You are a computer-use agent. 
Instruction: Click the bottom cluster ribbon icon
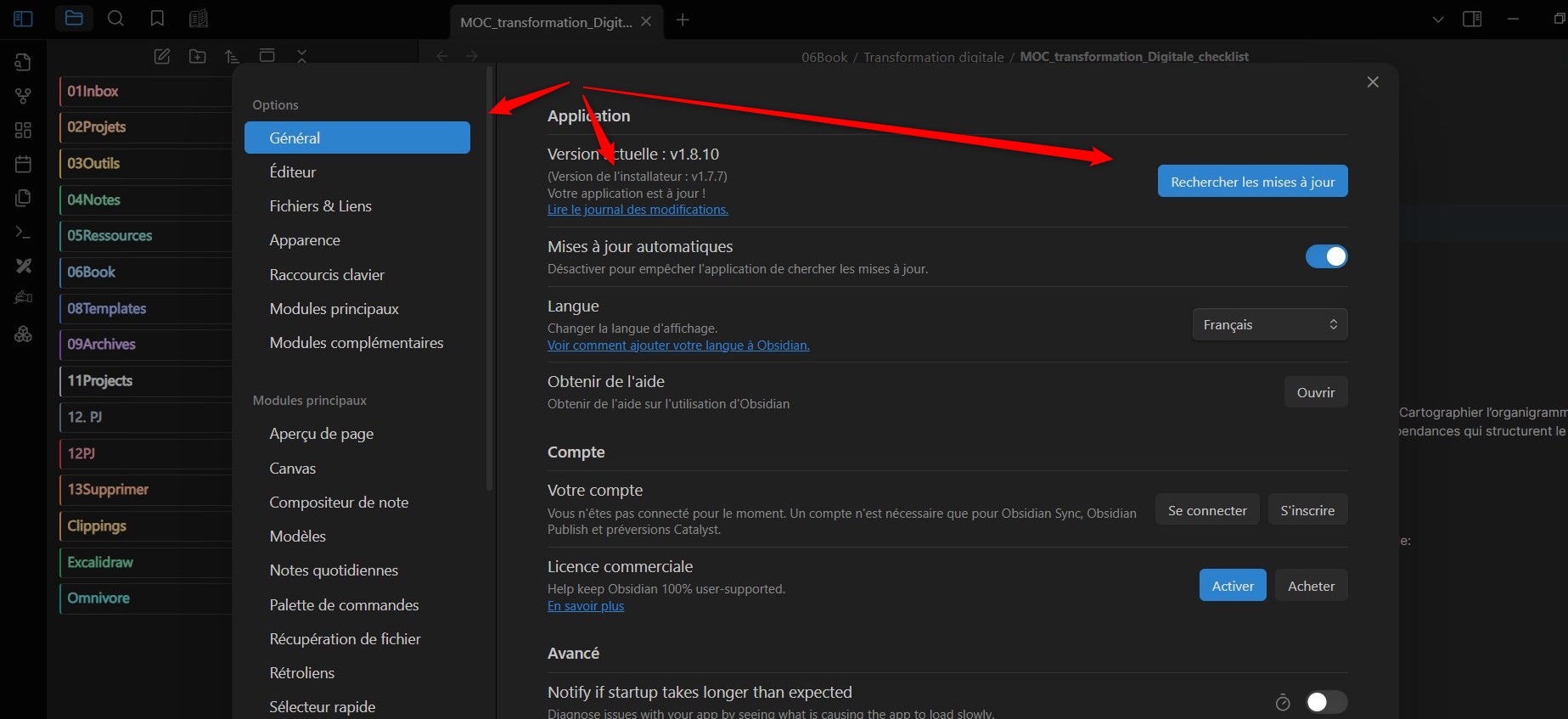point(23,334)
